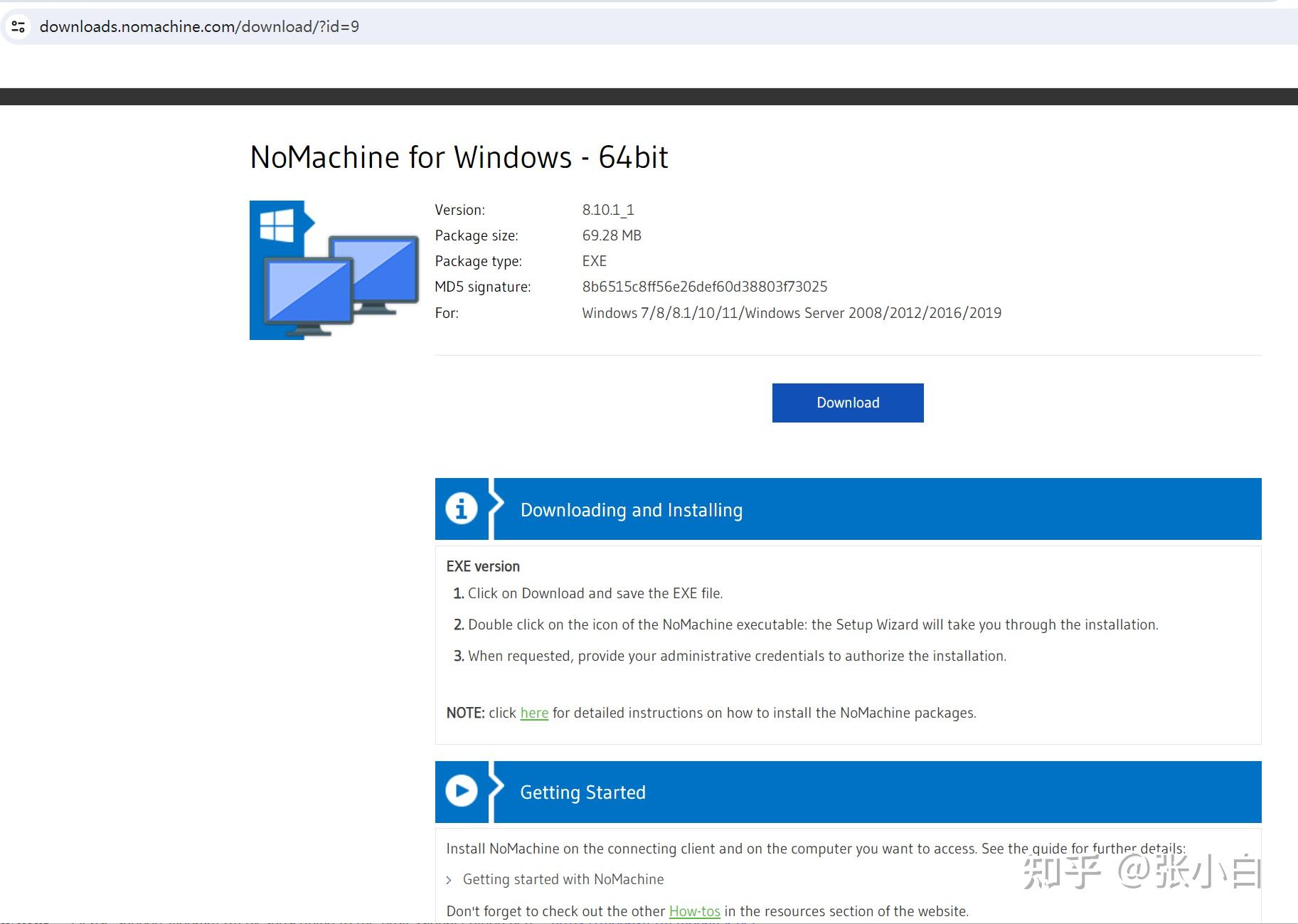
Task: Click the 'Package size:' label
Action: (x=477, y=235)
